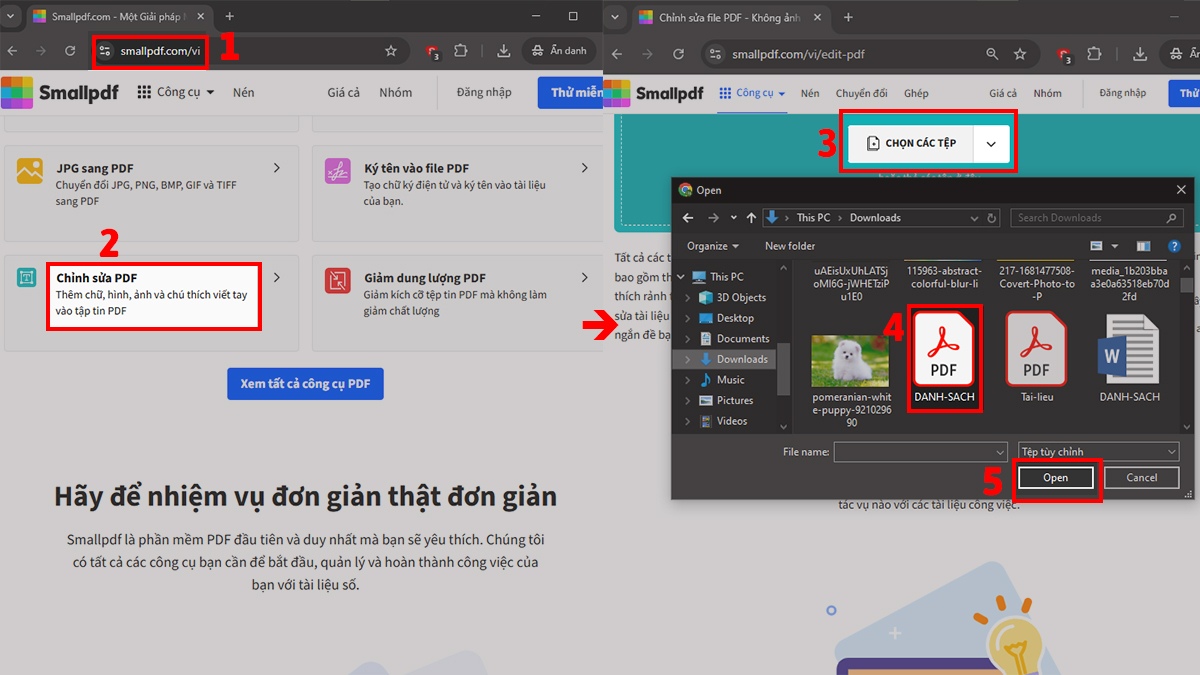This screenshot has width=1200, height=675.
Task: Select Nhóm in the left window navigation
Action: click(396, 92)
